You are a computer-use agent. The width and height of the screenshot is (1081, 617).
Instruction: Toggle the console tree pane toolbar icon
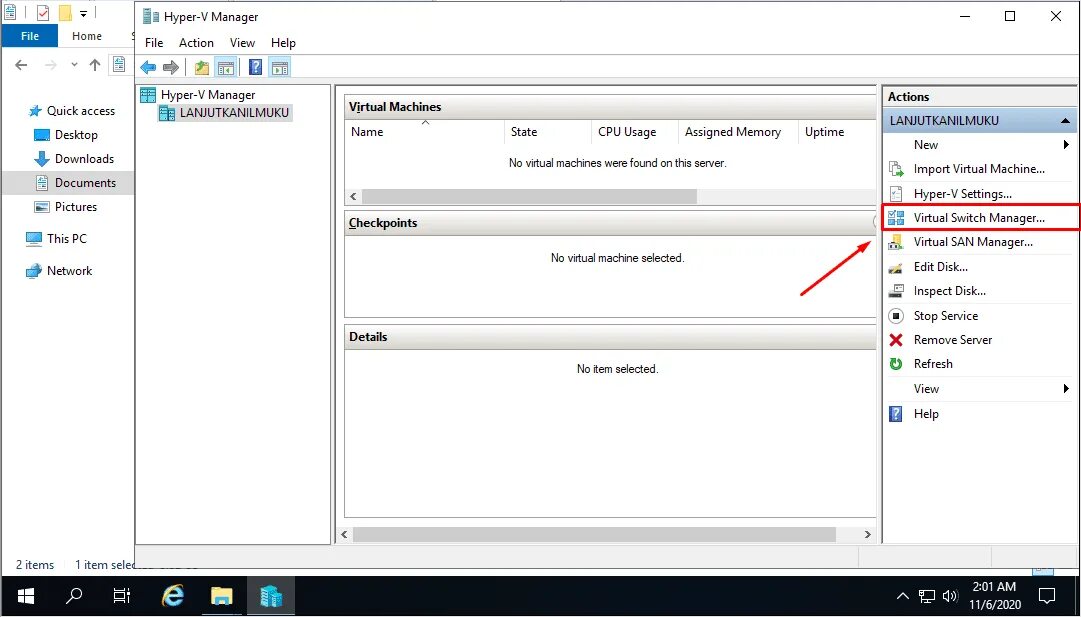pos(225,68)
